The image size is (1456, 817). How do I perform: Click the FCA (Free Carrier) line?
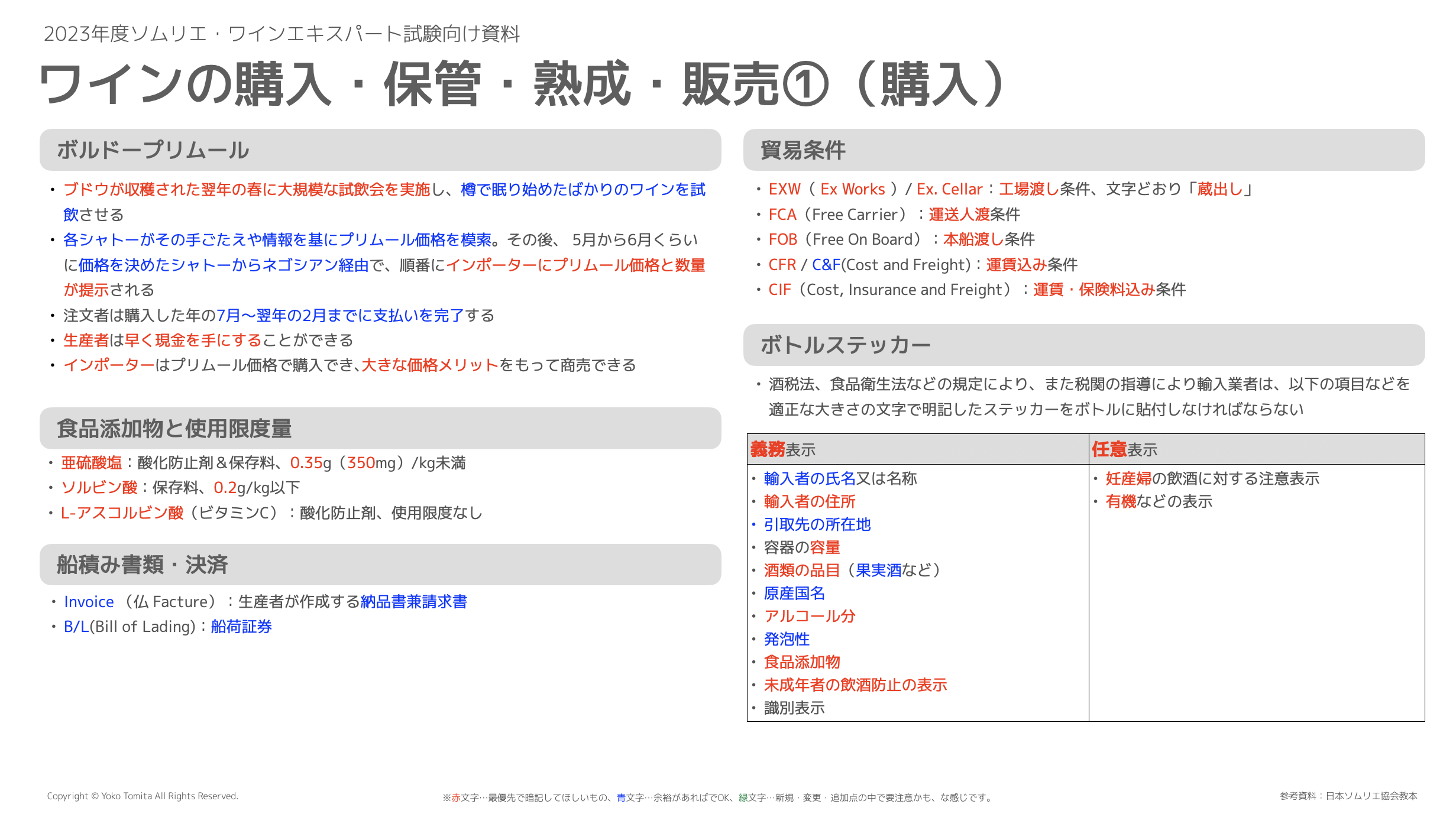coord(894,214)
